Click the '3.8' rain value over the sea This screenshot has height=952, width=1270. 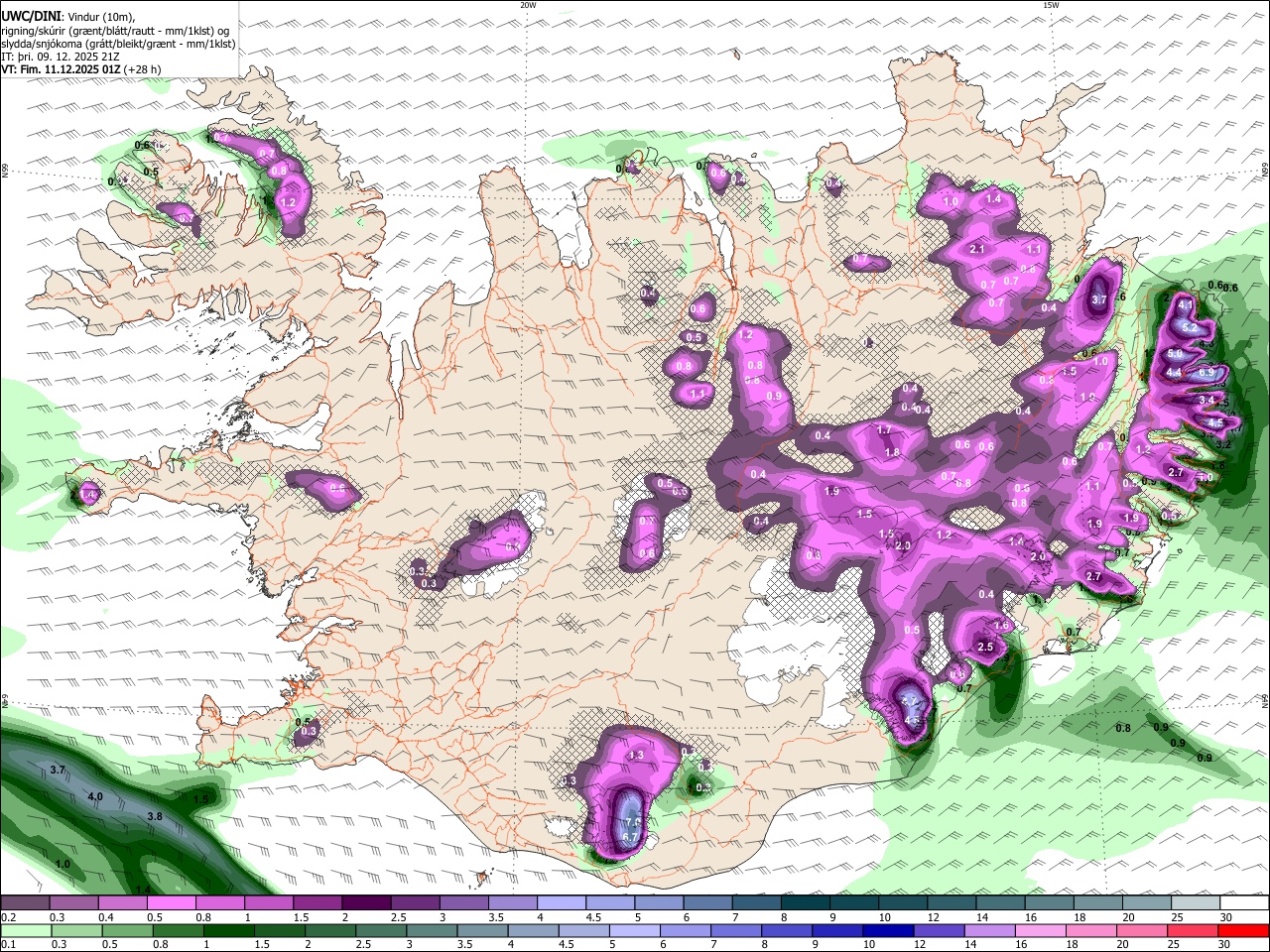pyautogui.click(x=155, y=816)
